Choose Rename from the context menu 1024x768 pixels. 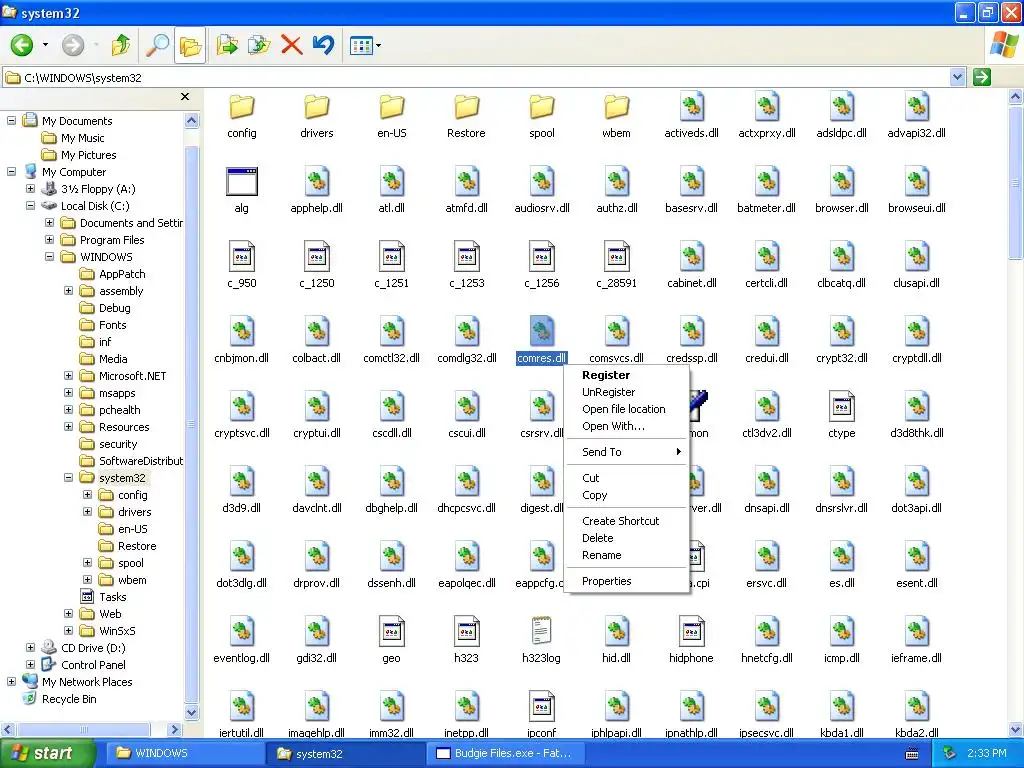(601, 555)
